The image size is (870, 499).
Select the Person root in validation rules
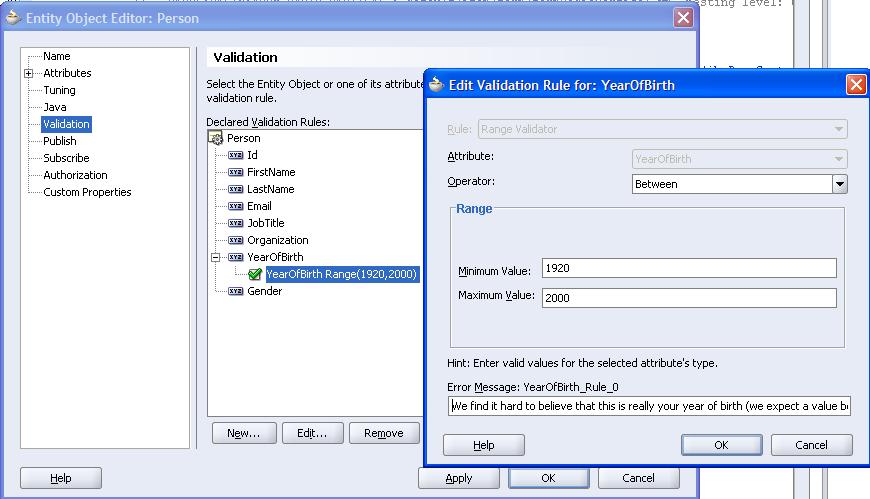pos(244,138)
